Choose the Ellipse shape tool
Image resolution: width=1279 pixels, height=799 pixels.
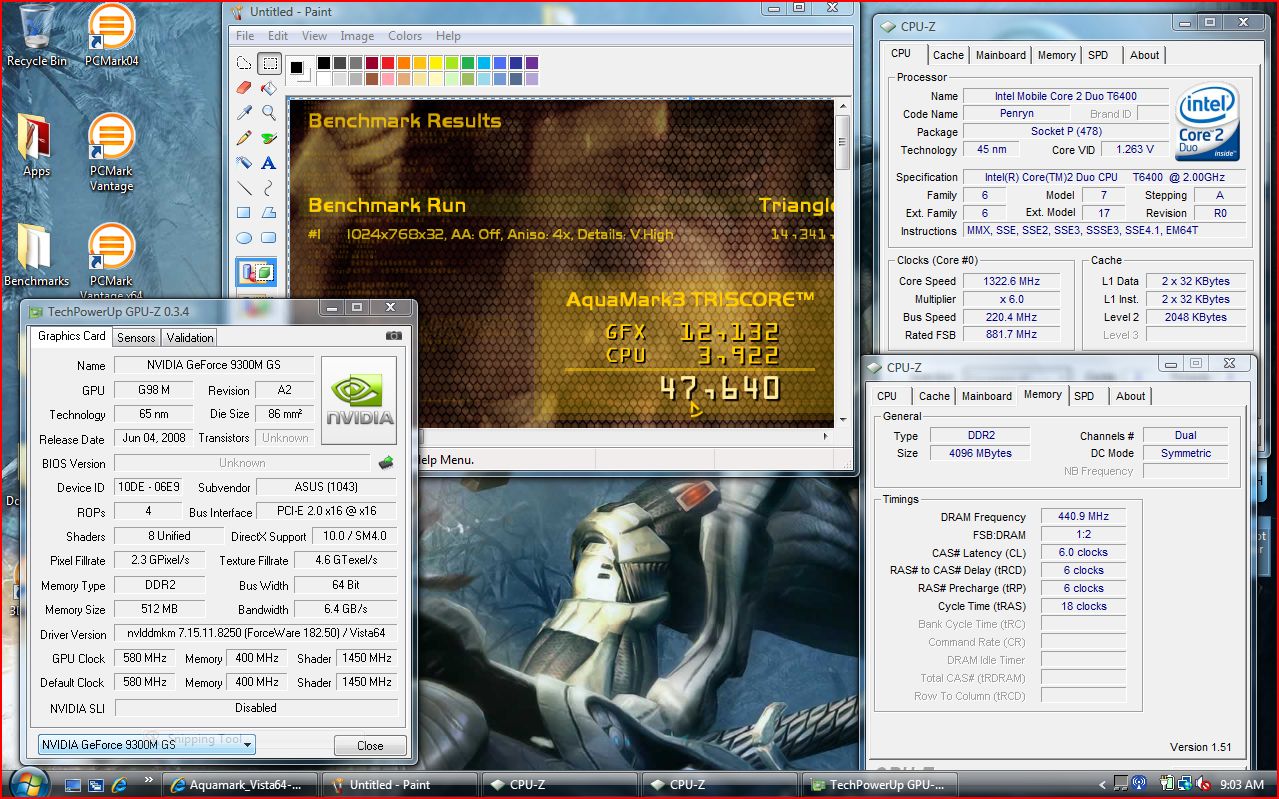click(244, 238)
